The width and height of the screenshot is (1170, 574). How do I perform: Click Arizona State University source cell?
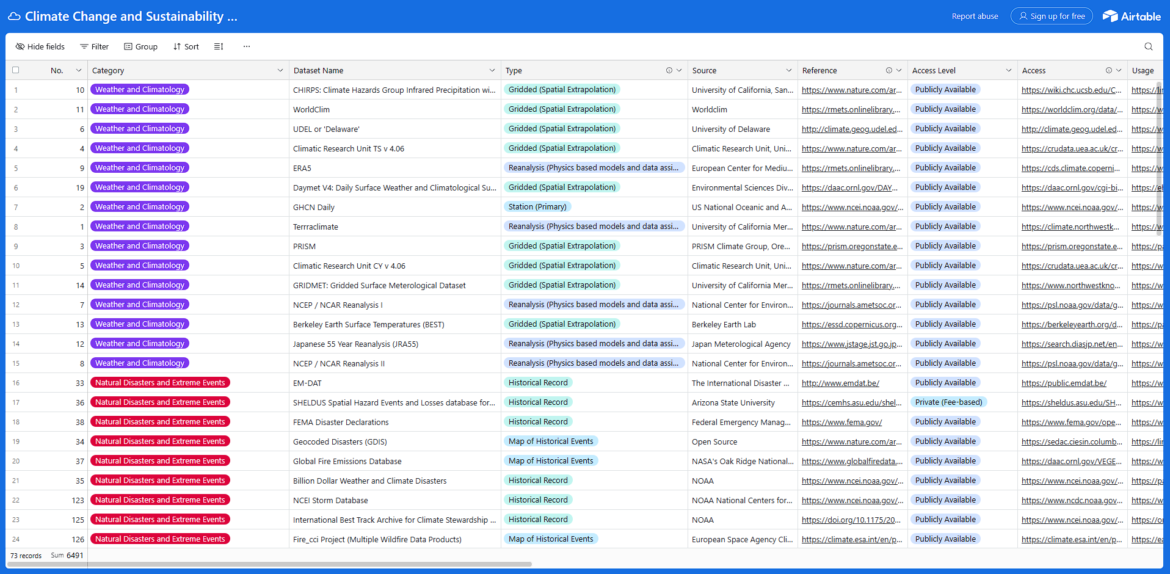pyautogui.click(x=742, y=402)
